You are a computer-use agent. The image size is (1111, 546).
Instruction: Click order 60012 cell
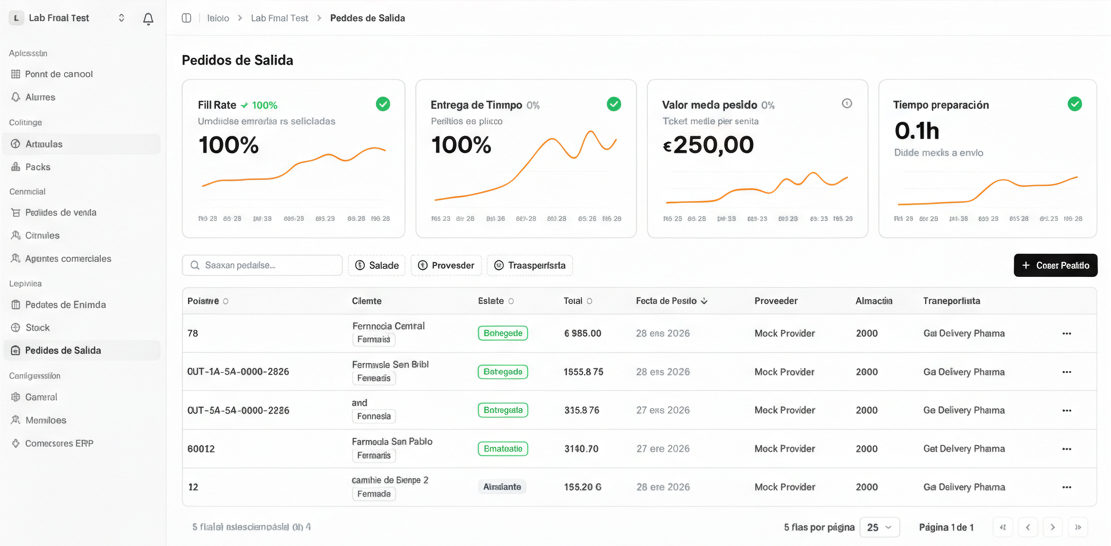click(201, 448)
